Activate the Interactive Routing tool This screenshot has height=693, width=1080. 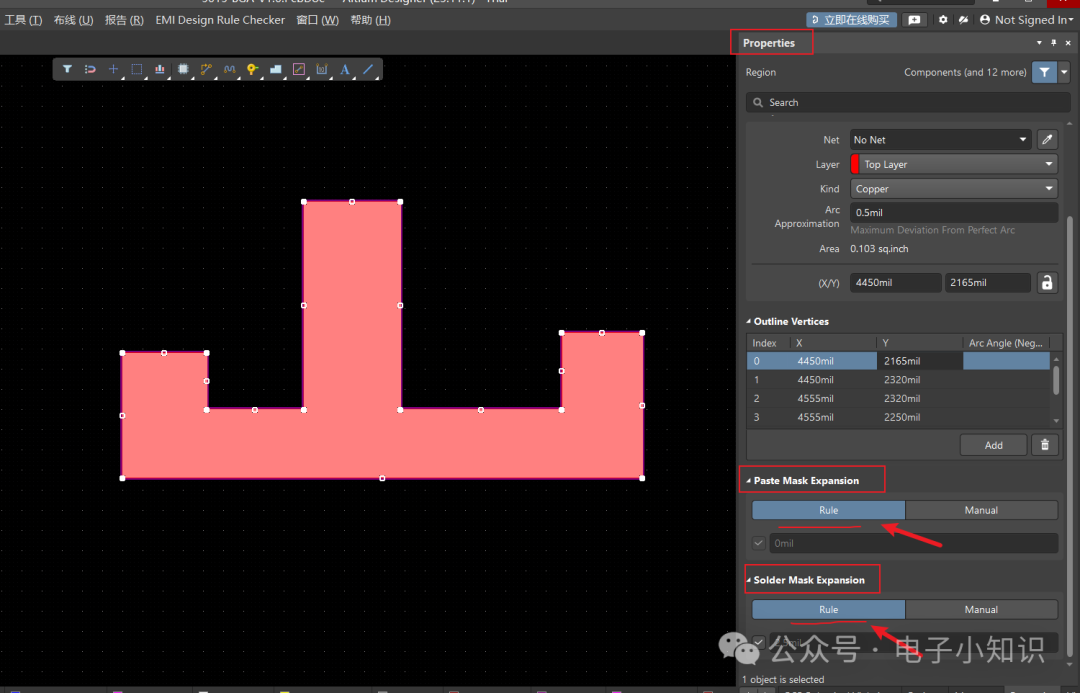point(206,69)
